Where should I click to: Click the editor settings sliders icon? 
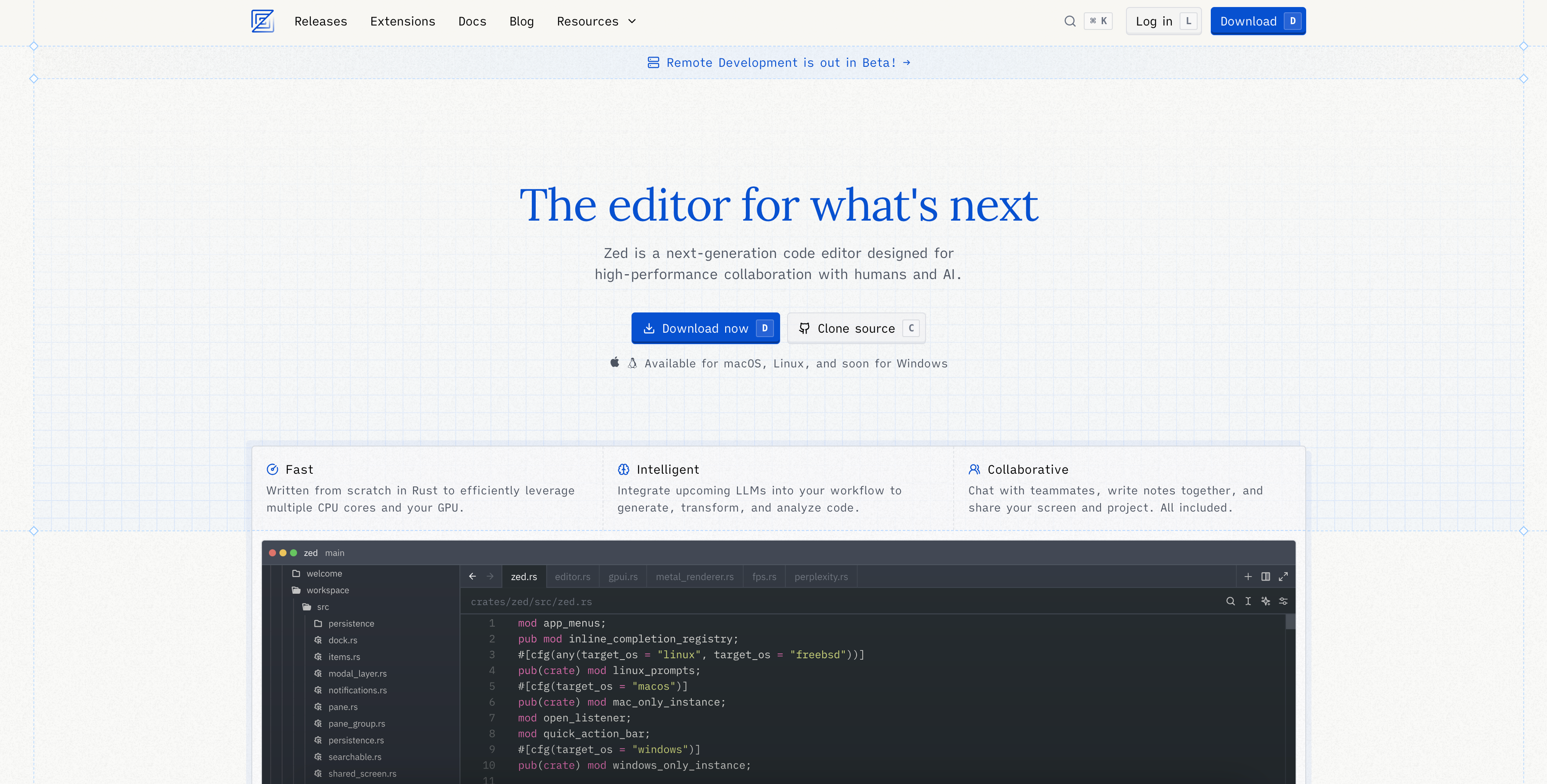click(x=1283, y=601)
